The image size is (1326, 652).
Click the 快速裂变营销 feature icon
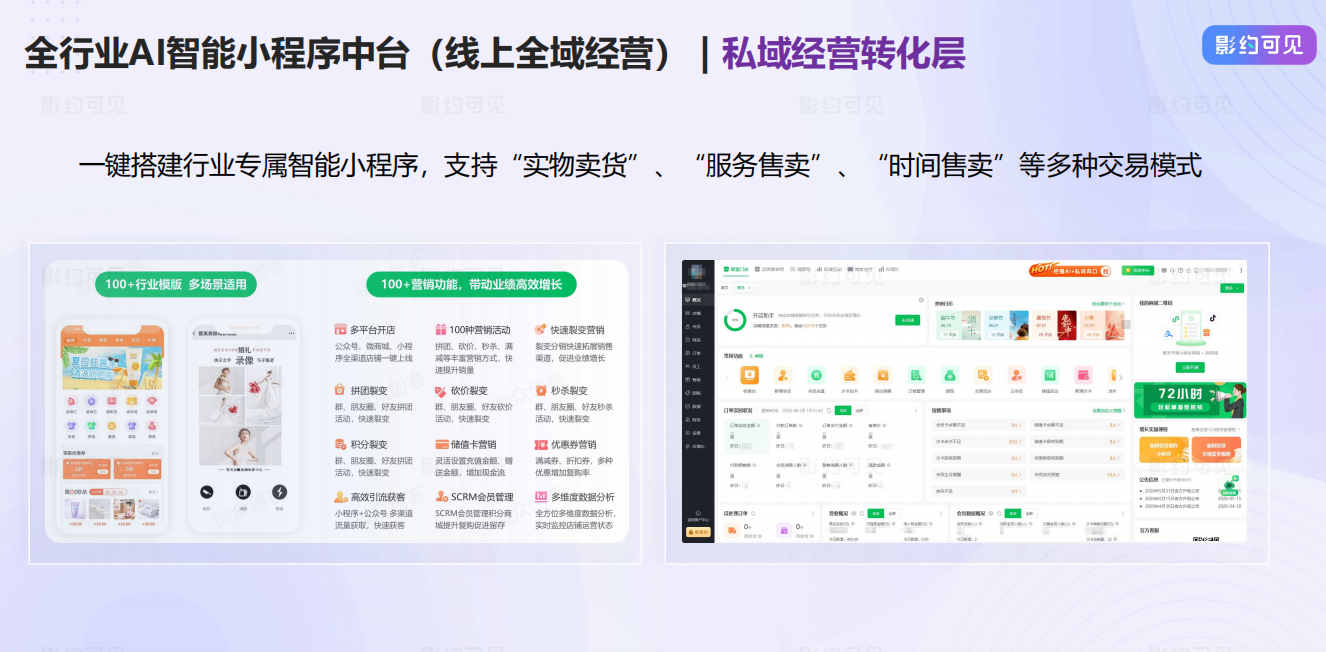(x=540, y=329)
